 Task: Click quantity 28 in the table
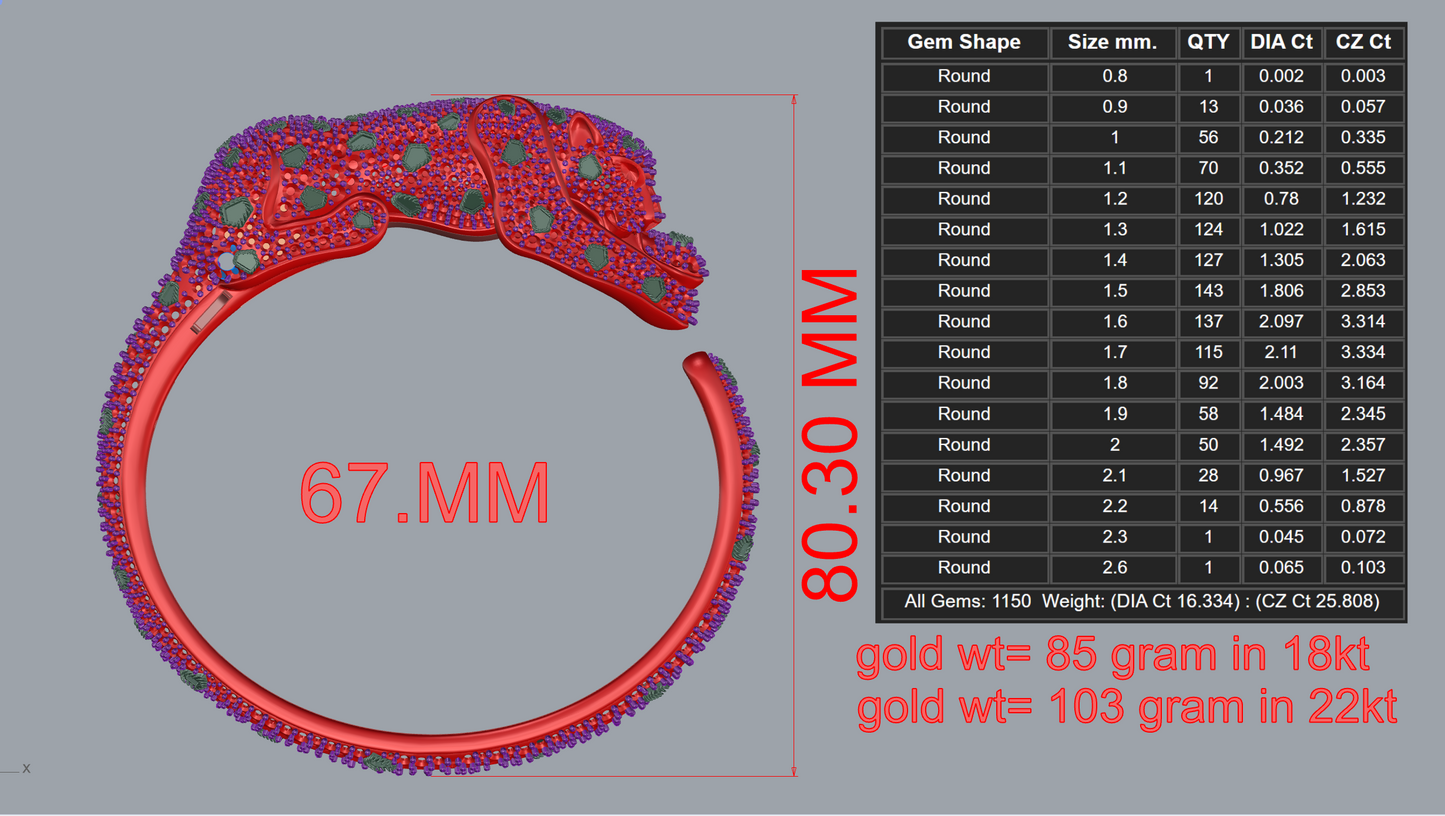1208,475
